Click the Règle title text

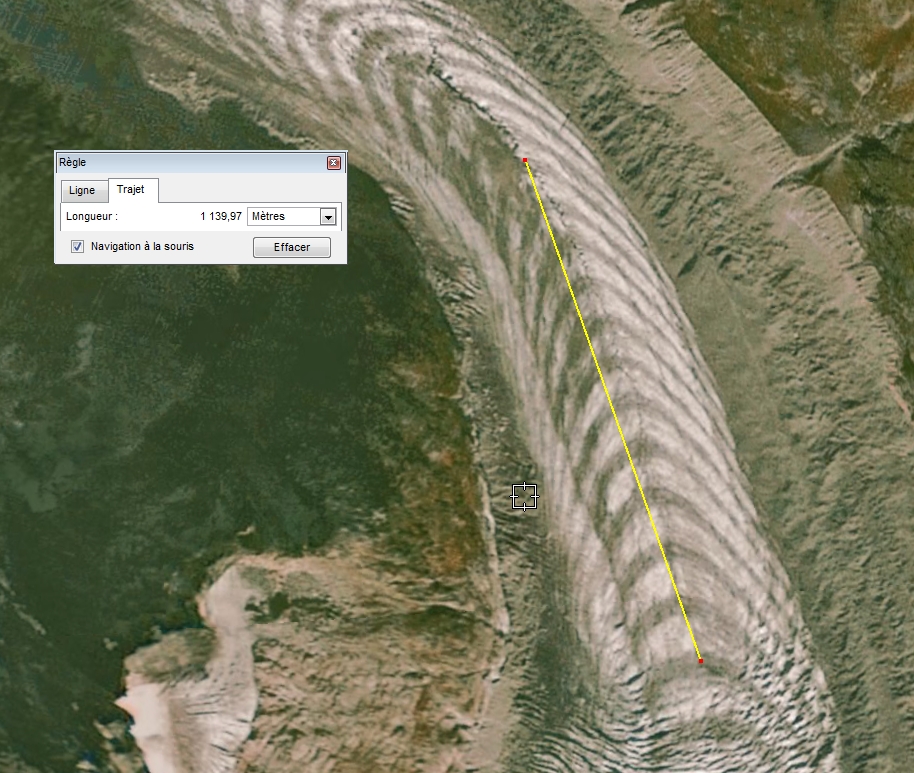72,162
